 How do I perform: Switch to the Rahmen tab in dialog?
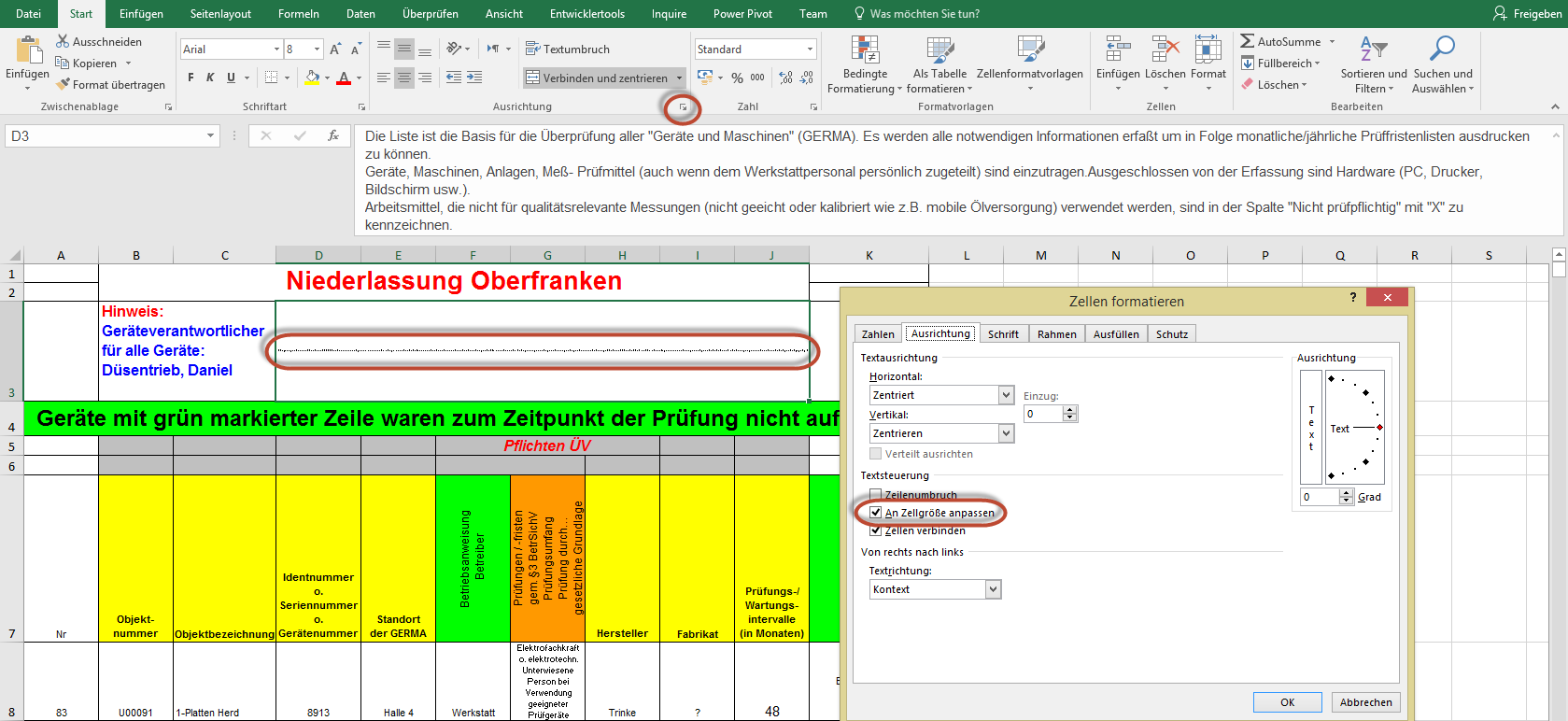point(1056,334)
